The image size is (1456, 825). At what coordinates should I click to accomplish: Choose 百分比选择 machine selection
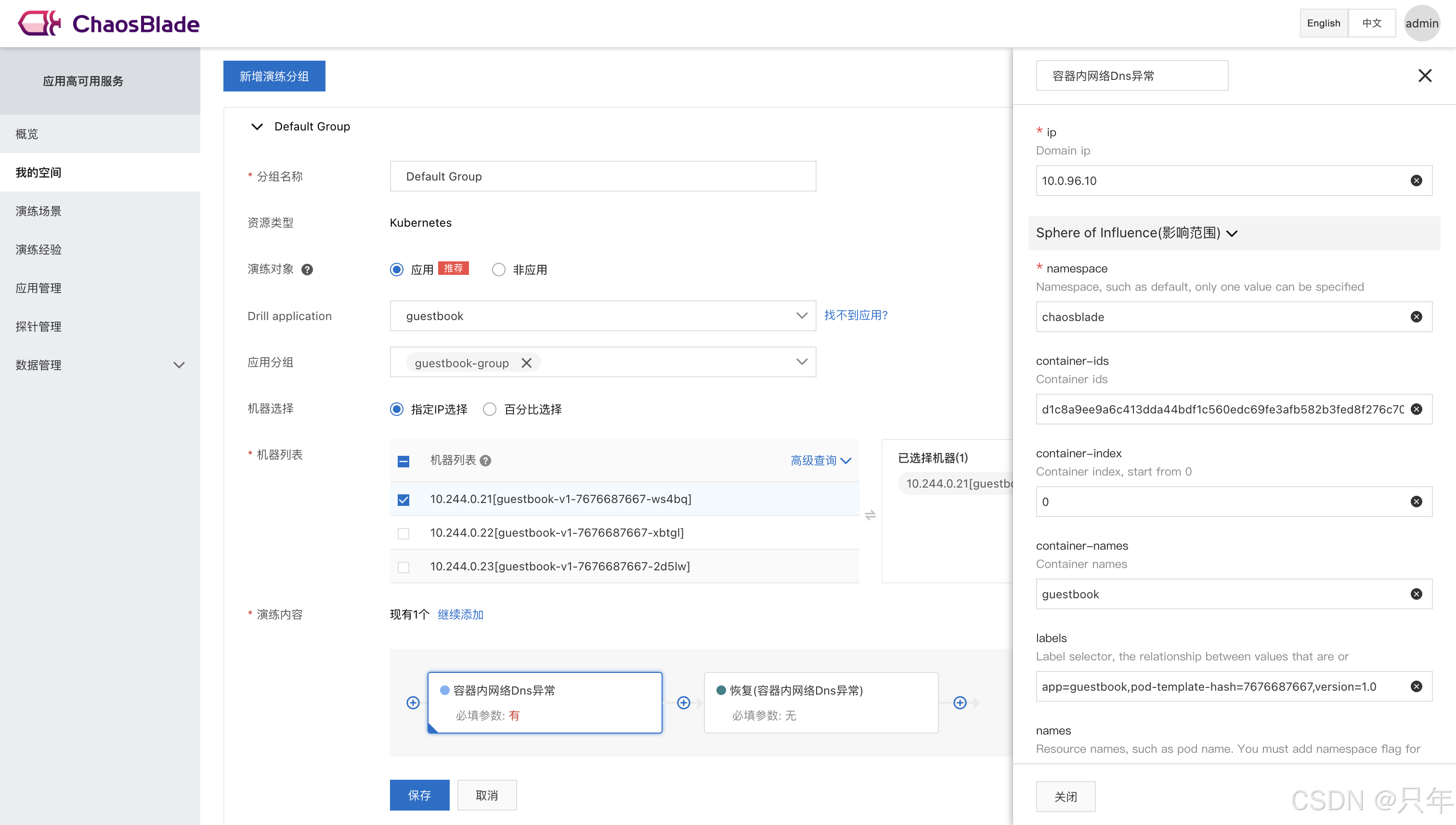pos(490,409)
